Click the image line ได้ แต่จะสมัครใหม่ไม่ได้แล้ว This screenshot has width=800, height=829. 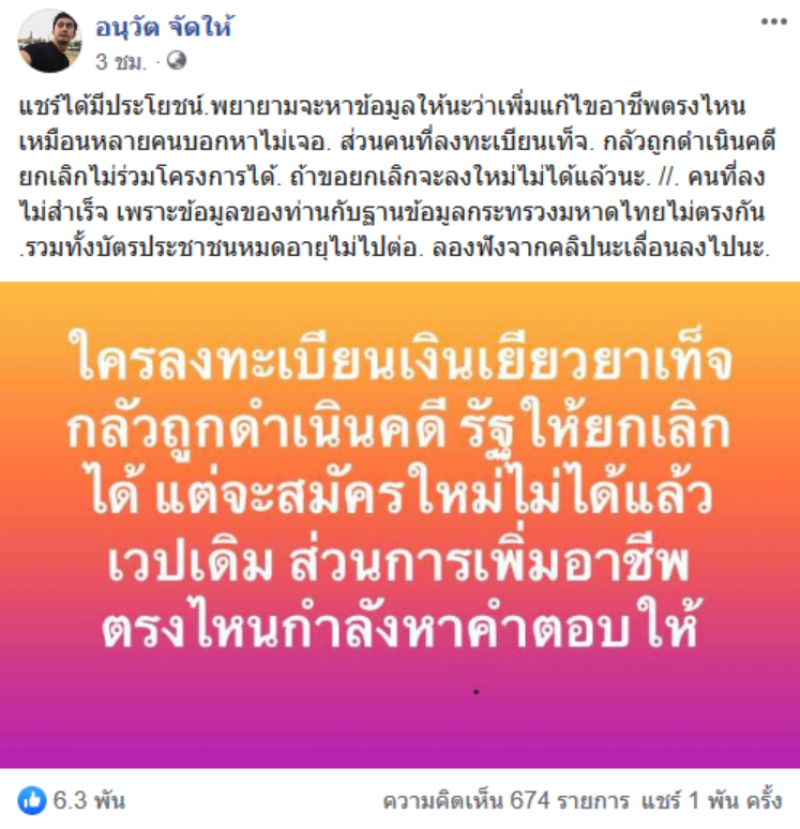tap(401, 492)
